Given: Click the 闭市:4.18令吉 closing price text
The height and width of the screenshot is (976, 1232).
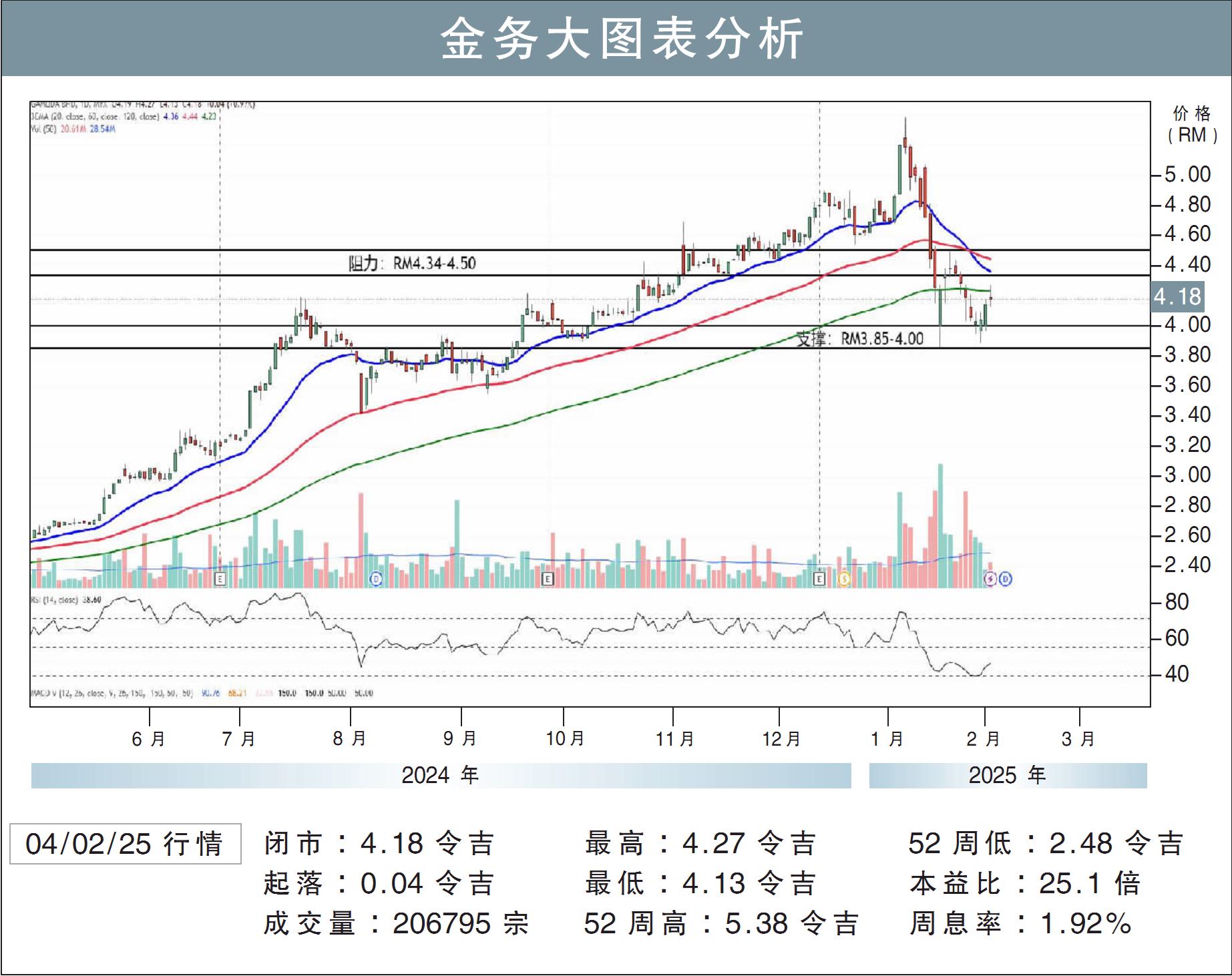Looking at the screenshot, I should [379, 844].
